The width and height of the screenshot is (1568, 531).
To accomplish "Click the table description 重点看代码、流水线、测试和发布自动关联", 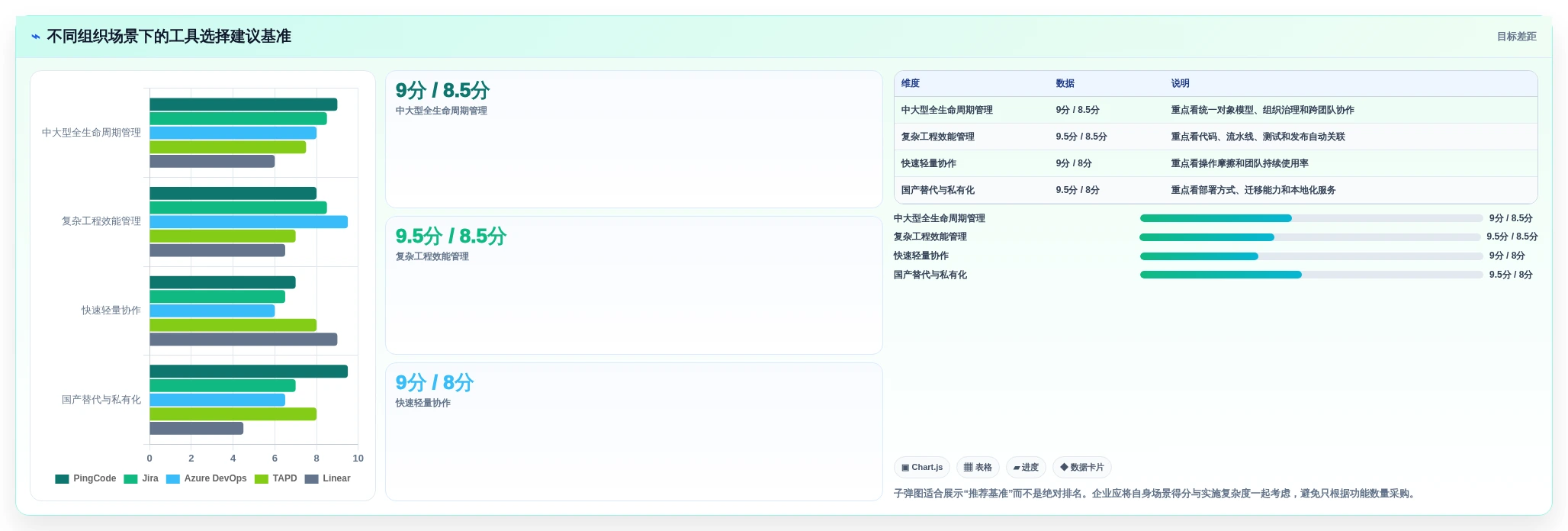I will [x=1258, y=137].
